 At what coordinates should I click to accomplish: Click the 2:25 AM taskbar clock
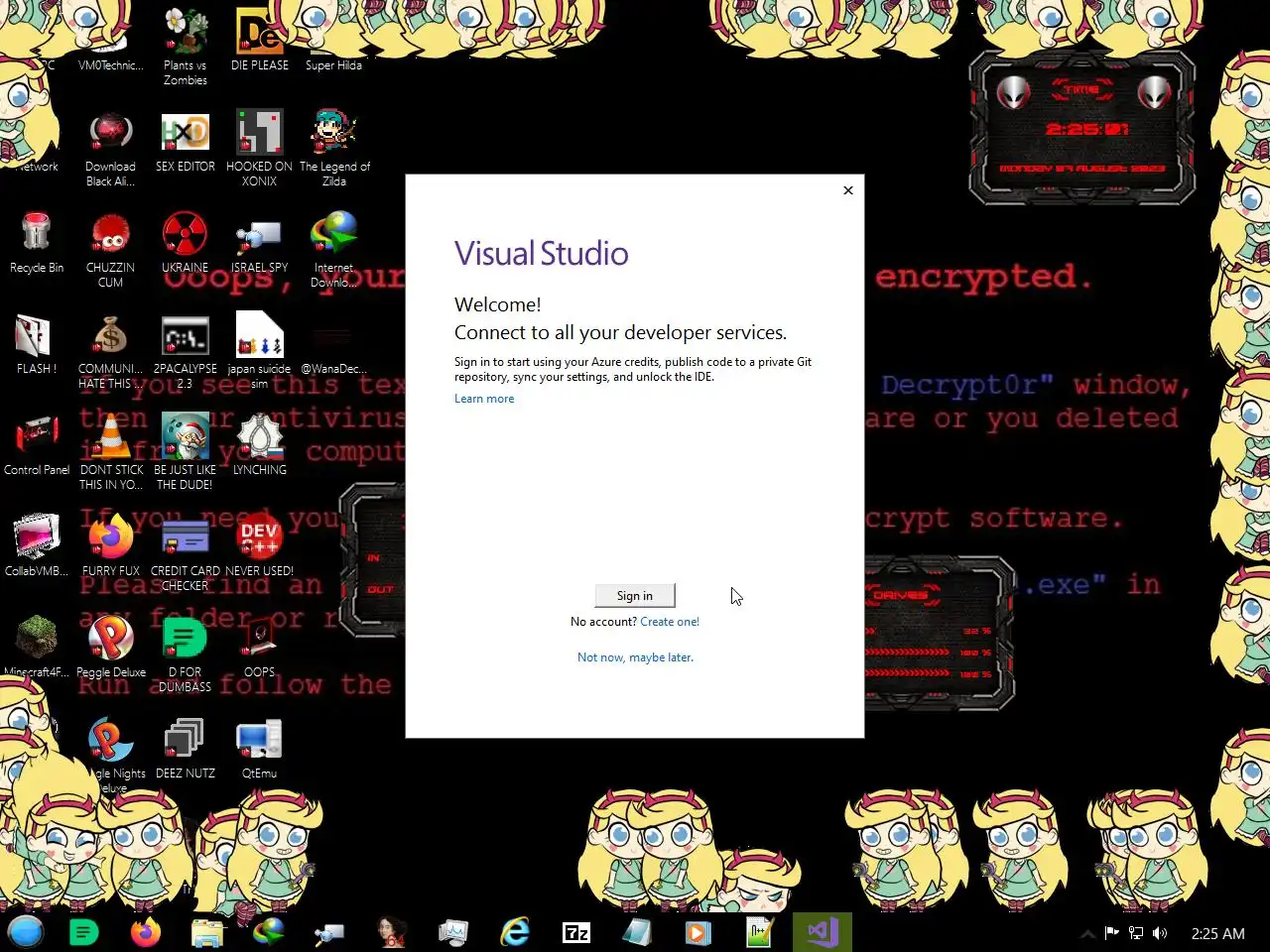[1217, 933]
